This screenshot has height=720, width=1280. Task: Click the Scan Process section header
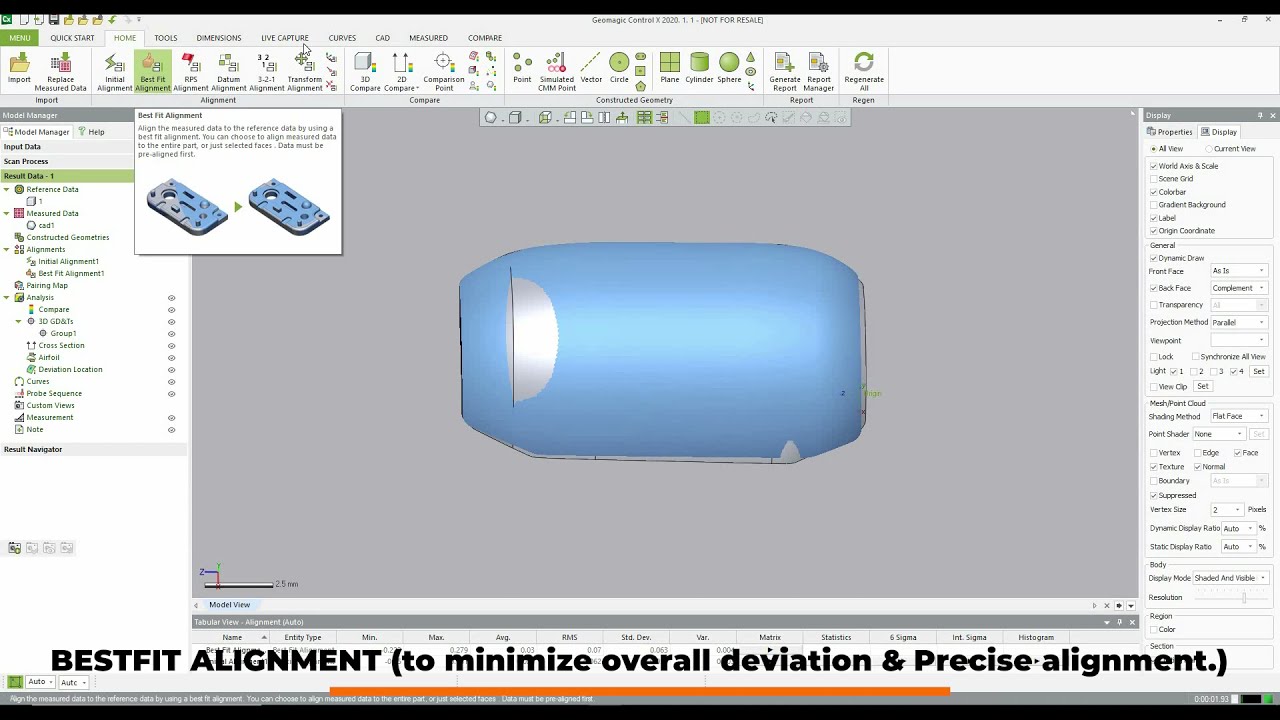66,161
